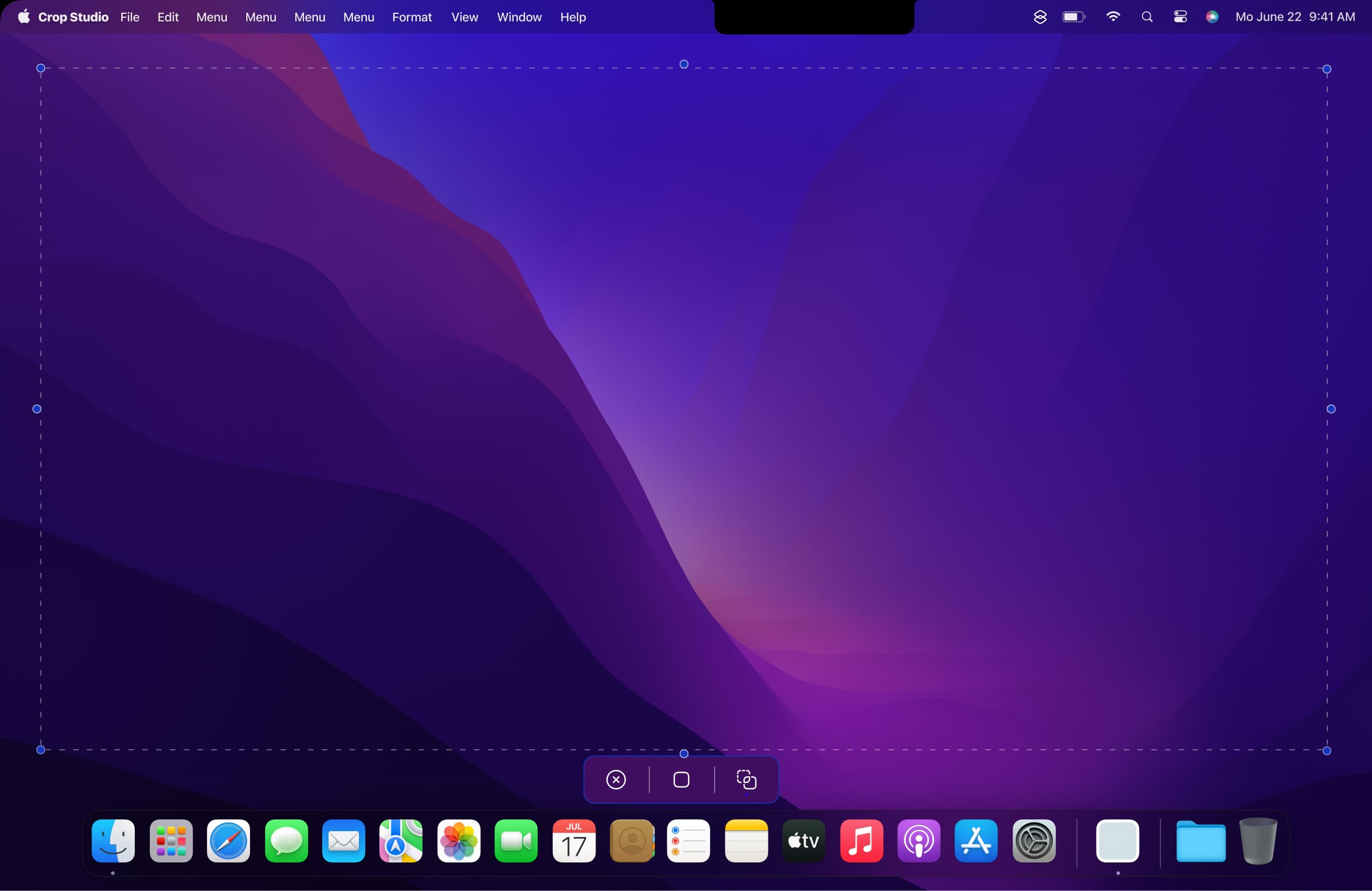Click the top-center crop handle
This screenshot has width=1372, height=891.
(684, 64)
